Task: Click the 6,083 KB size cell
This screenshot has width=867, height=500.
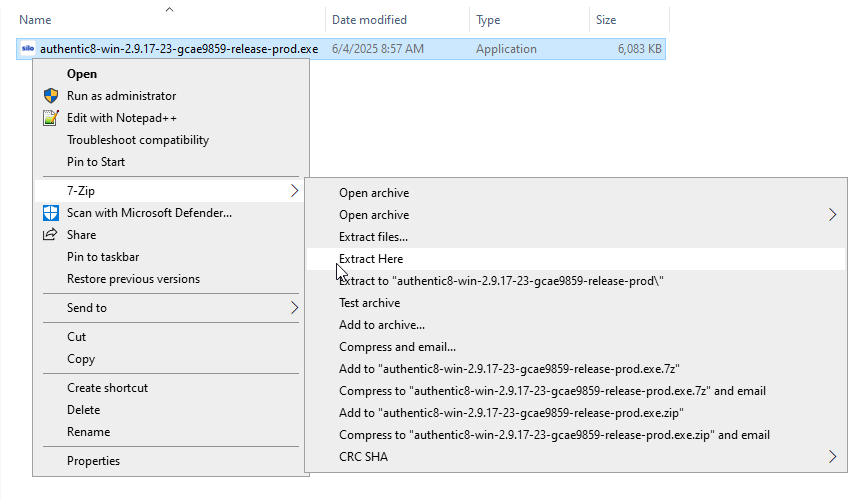Action: (x=640, y=49)
